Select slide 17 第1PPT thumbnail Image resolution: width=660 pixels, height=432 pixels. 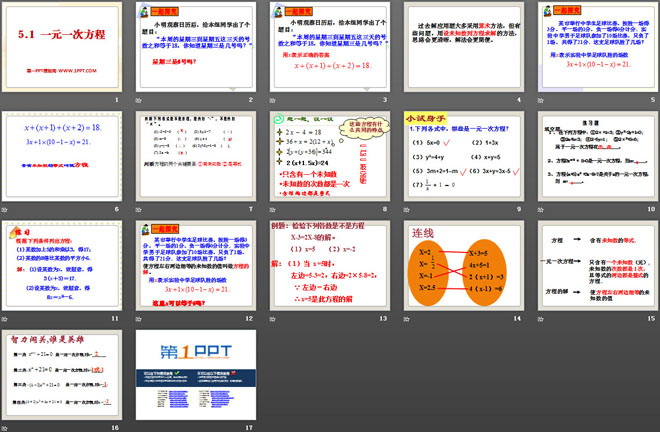pyautogui.click(x=196, y=375)
